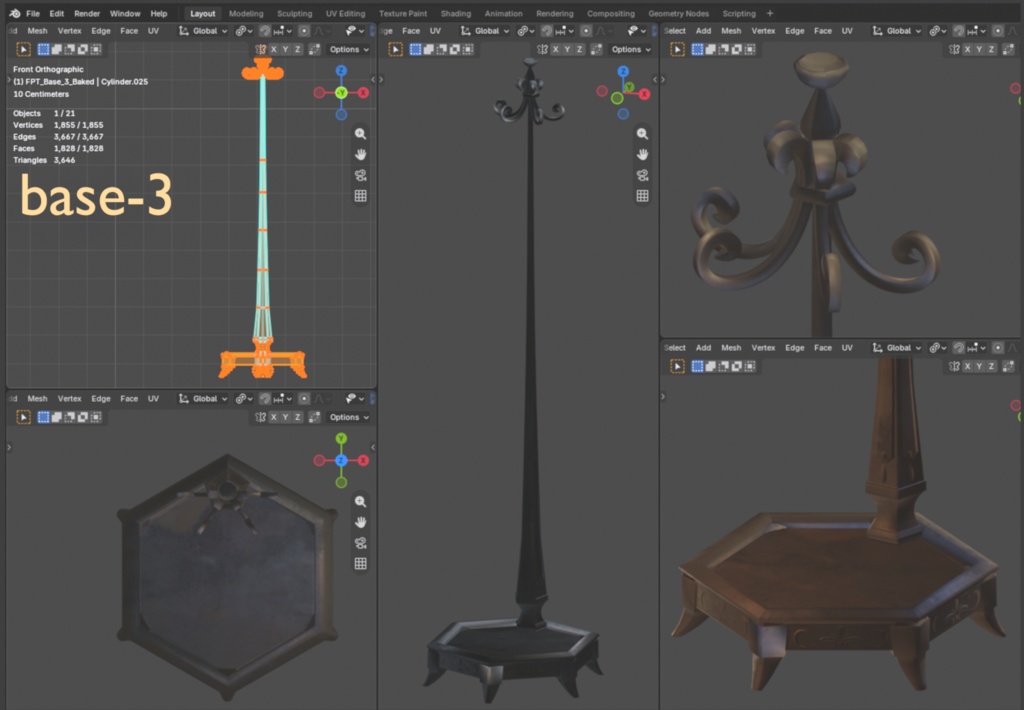Open the pivot point dropdown in the tall coat-stand header

click(x=526, y=31)
